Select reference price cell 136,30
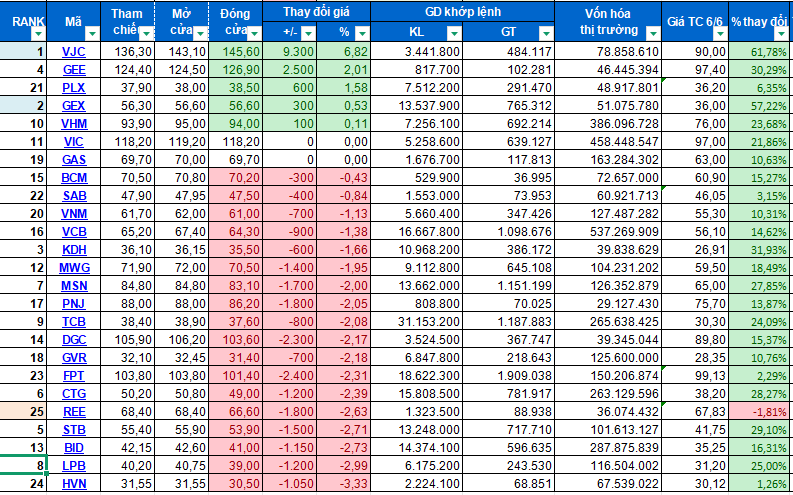 click(x=127, y=52)
